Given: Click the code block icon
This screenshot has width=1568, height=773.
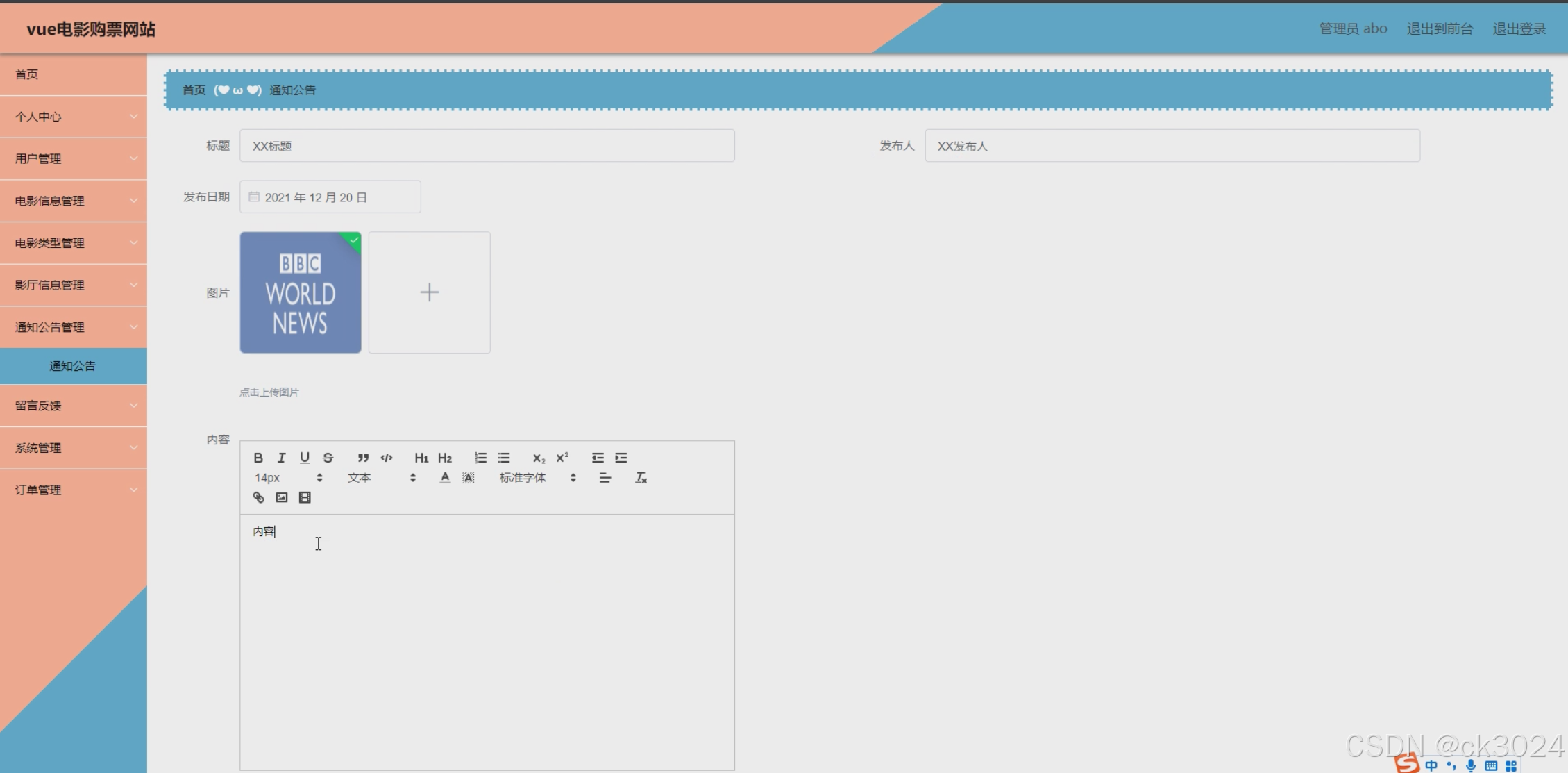Looking at the screenshot, I should pos(387,458).
